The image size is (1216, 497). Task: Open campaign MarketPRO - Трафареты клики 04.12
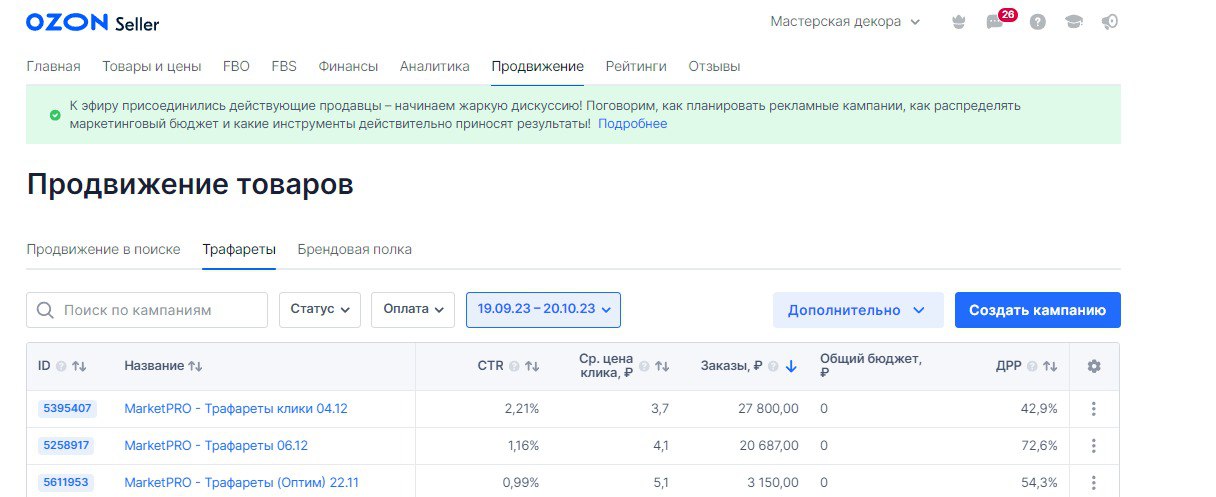(236, 409)
